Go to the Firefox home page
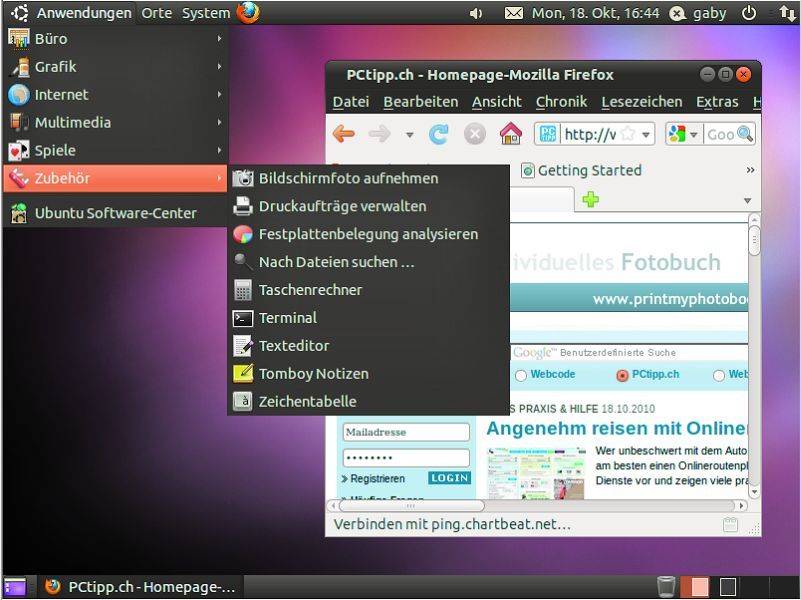Image resolution: width=801 pixels, height=600 pixels. pos(511,134)
